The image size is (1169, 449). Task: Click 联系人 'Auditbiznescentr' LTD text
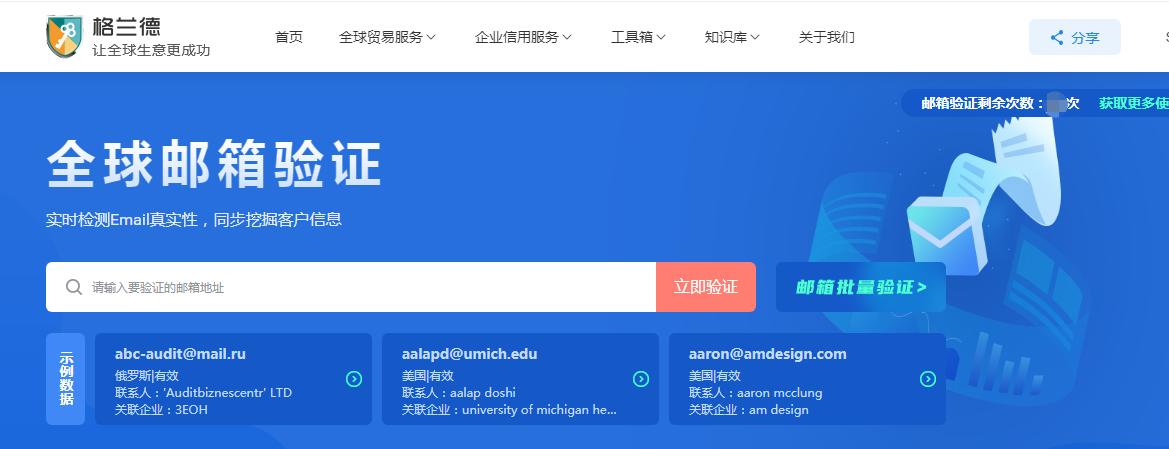204,392
